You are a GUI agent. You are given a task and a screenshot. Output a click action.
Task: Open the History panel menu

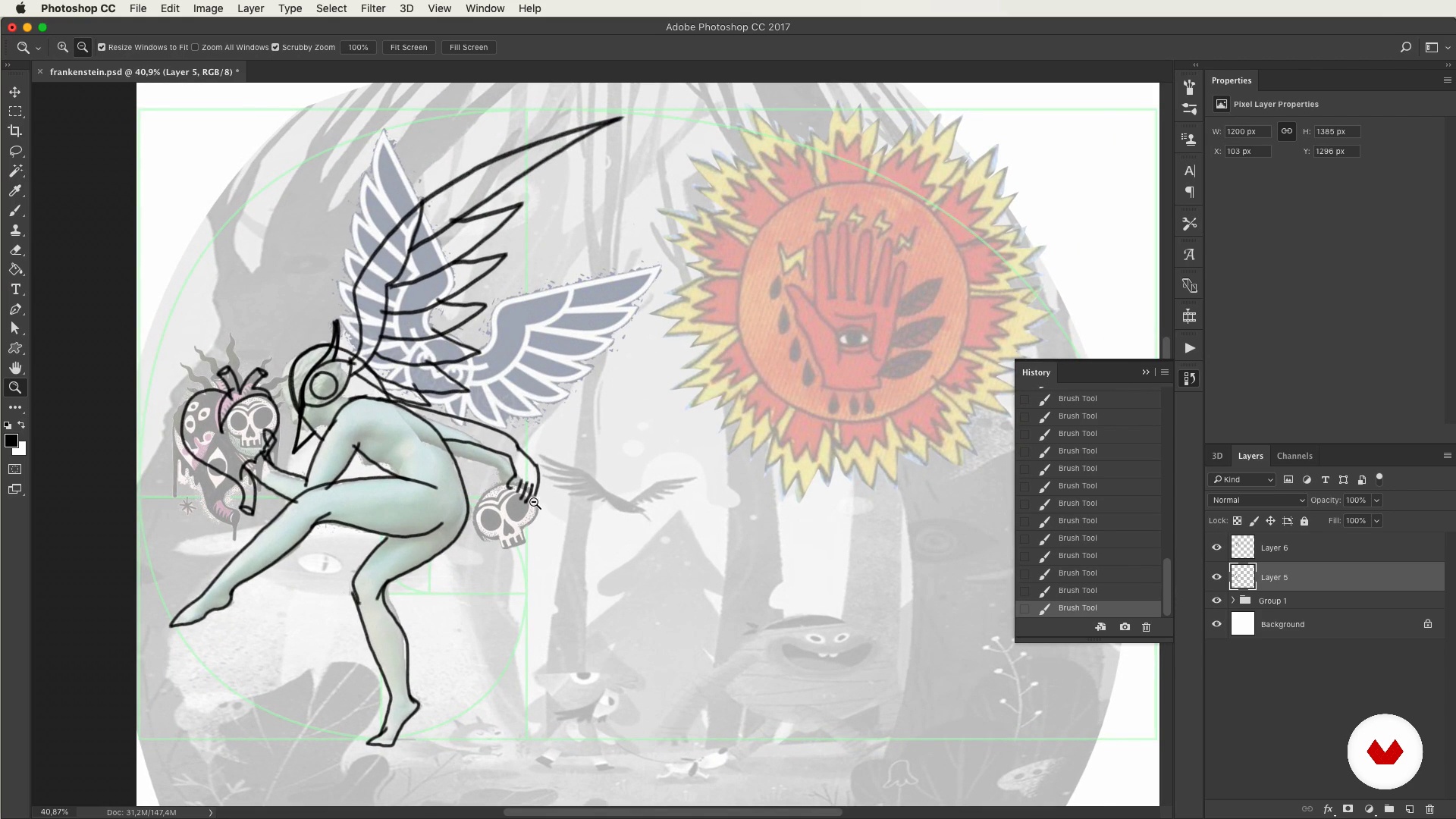tap(1165, 372)
